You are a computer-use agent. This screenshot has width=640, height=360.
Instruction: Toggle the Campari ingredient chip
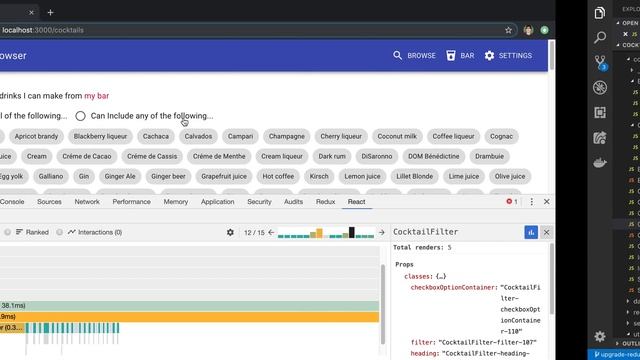click(240, 136)
